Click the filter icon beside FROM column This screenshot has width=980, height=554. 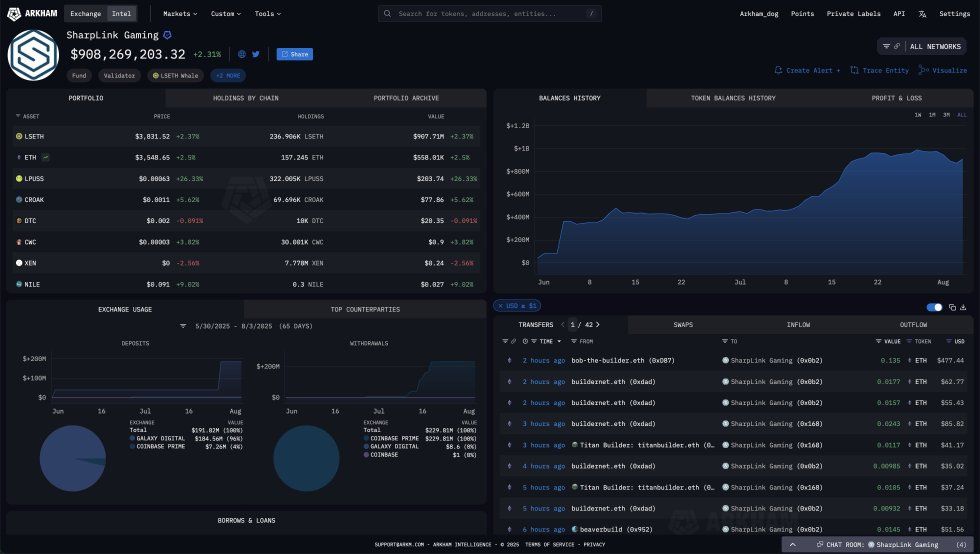click(x=574, y=341)
